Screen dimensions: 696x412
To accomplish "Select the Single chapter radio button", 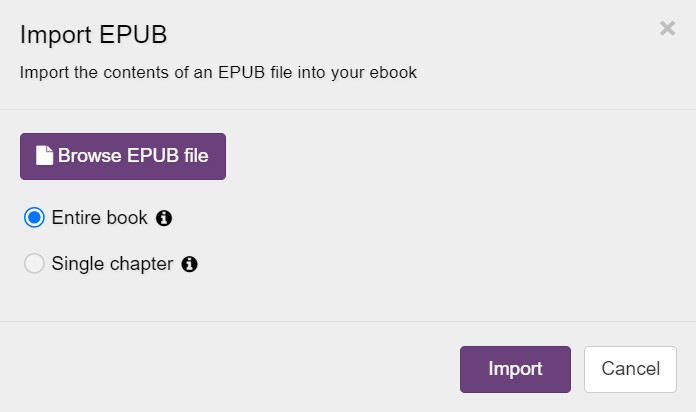I will click(34, 265).
